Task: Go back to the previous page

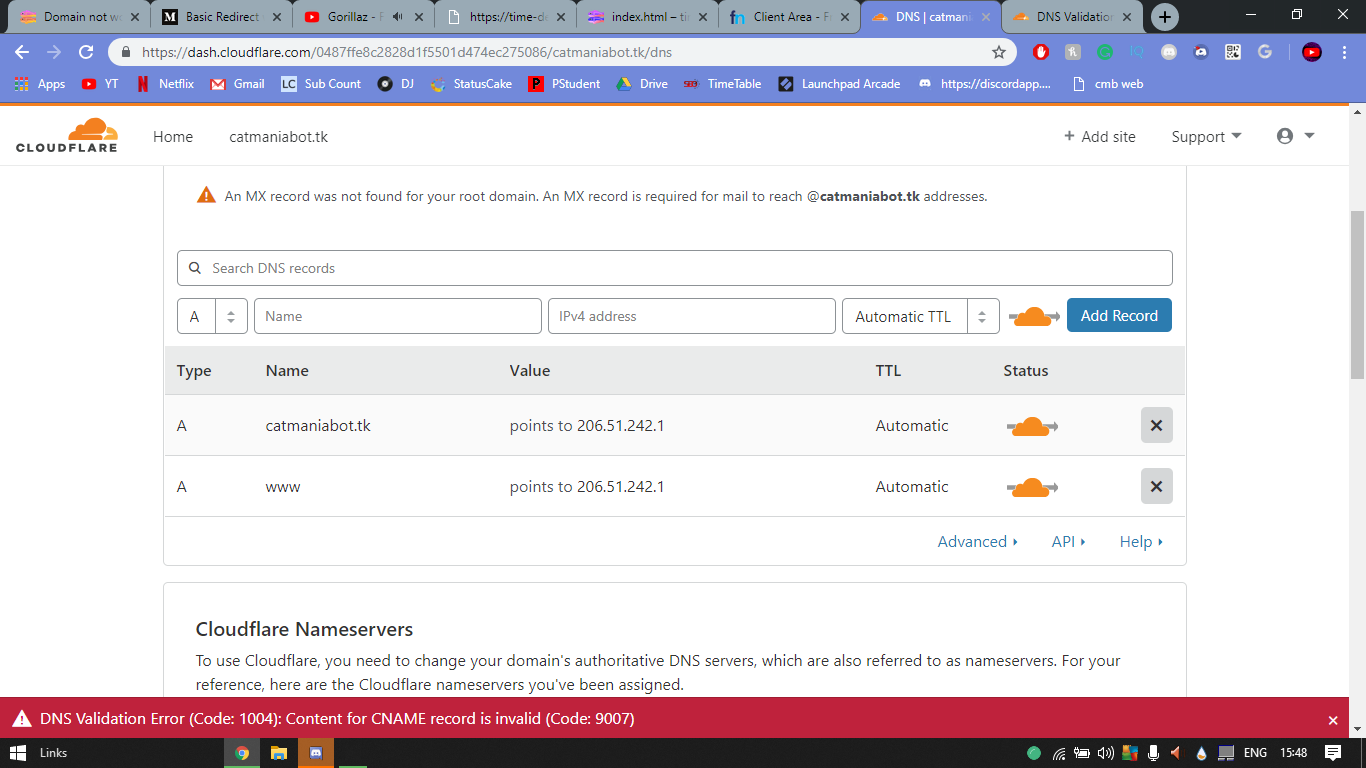Action: click(22, 52)
